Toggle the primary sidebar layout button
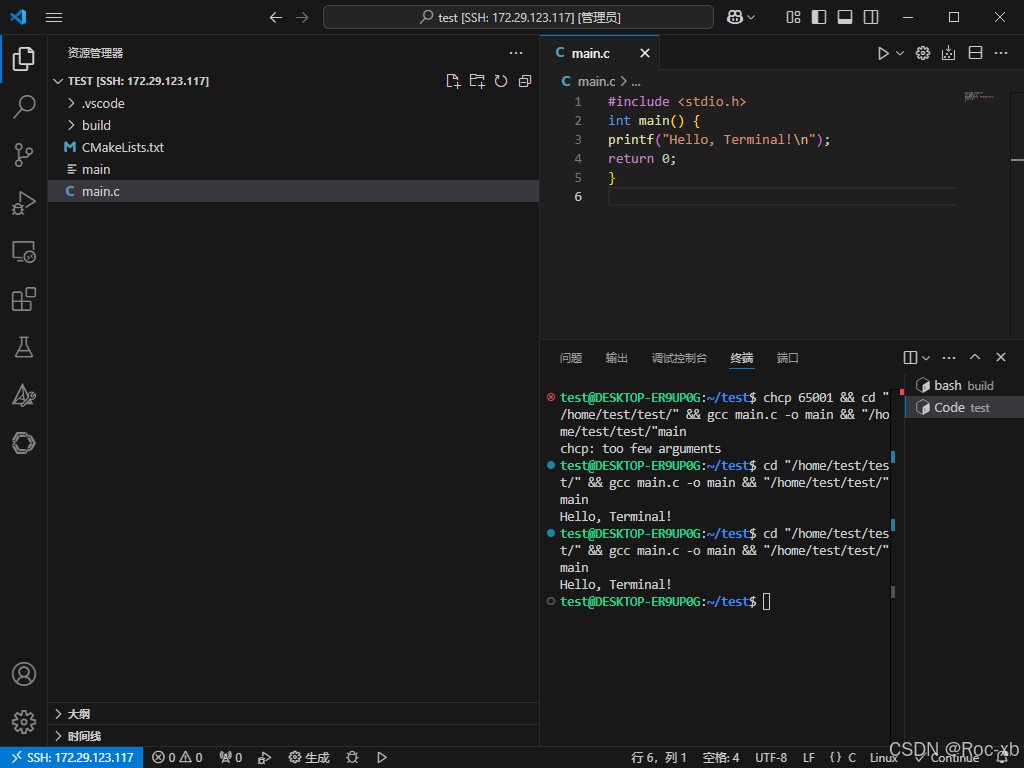Viewport: 1024px width, 768px height. pyautogui.click(x=819, y=17)
